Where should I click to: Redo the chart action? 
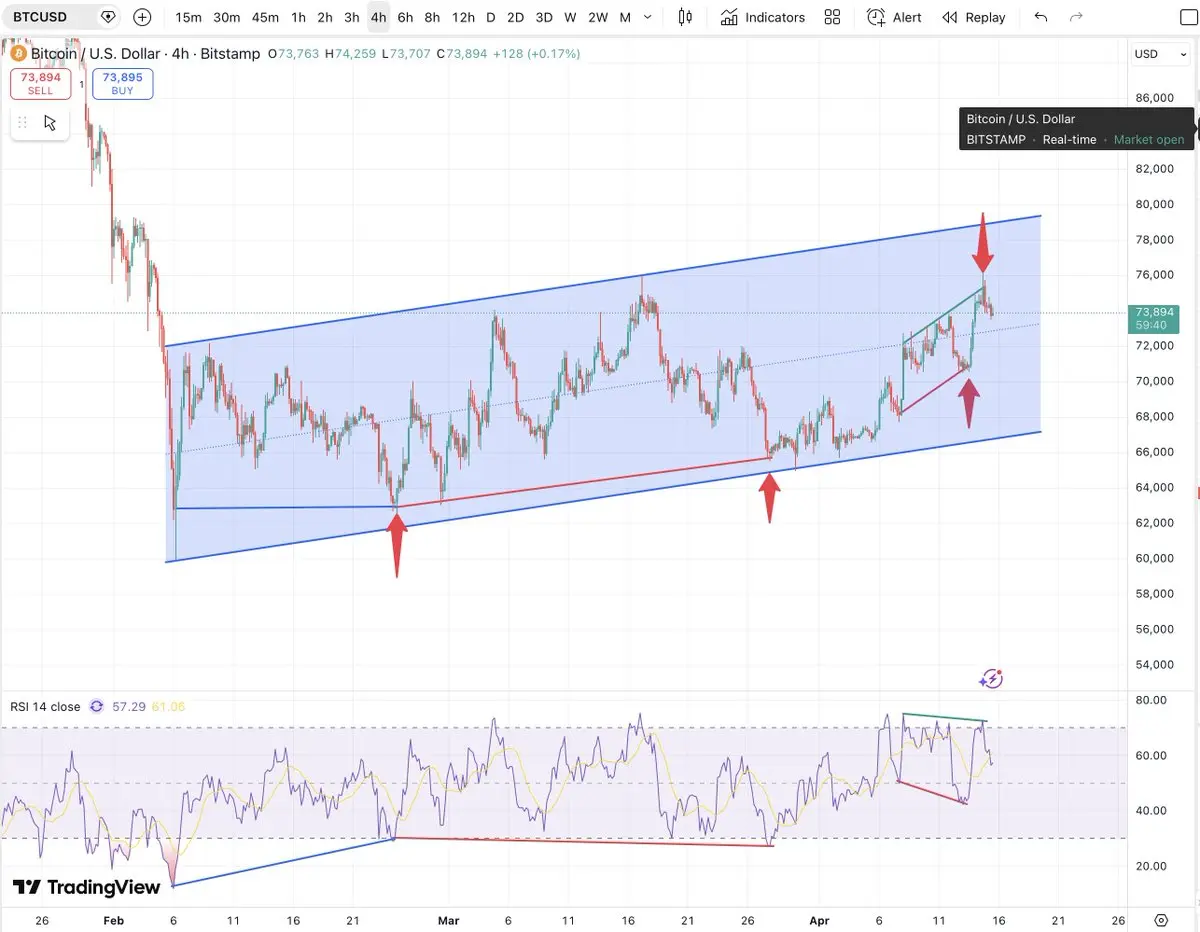(x=1076, y=17)
